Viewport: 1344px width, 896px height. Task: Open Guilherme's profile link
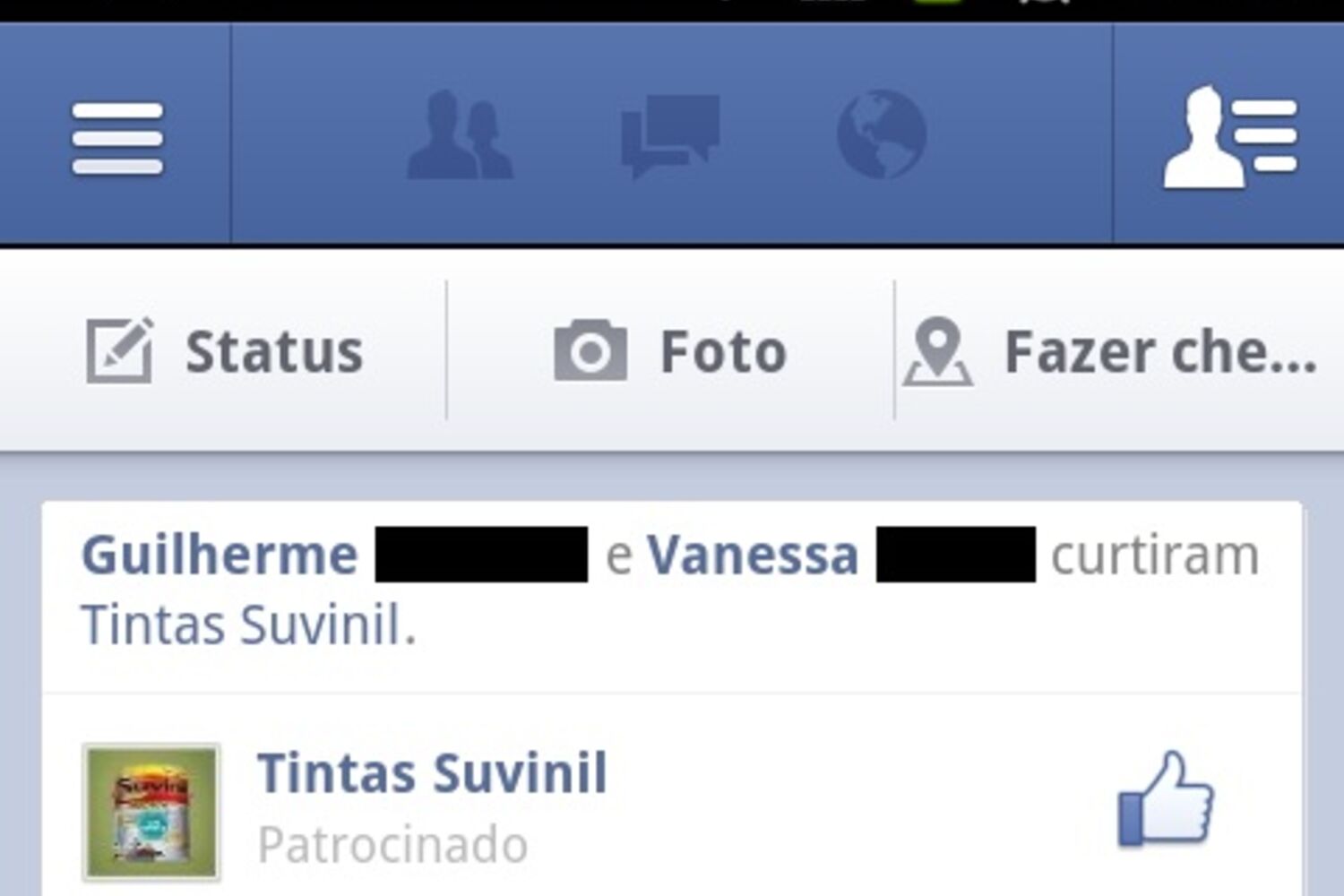coord(220,555)
